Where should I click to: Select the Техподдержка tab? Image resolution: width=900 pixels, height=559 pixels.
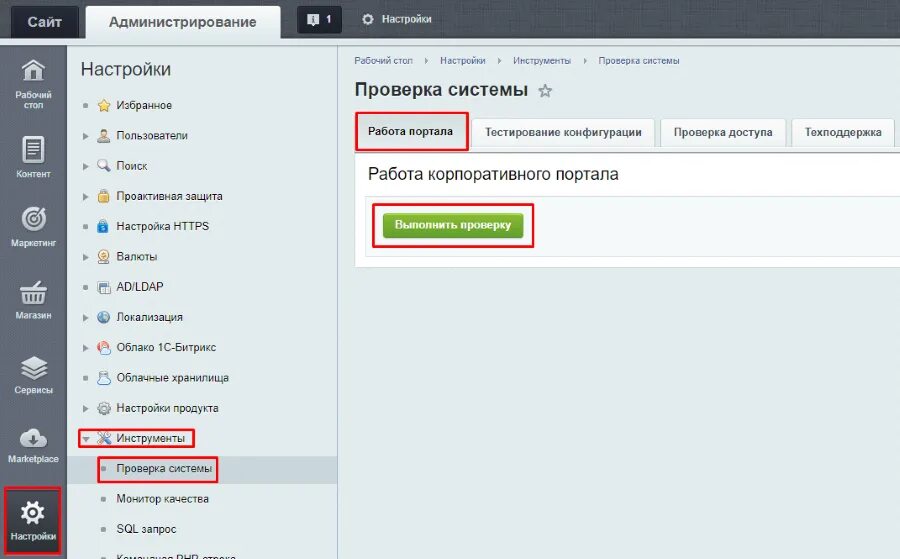843,133
